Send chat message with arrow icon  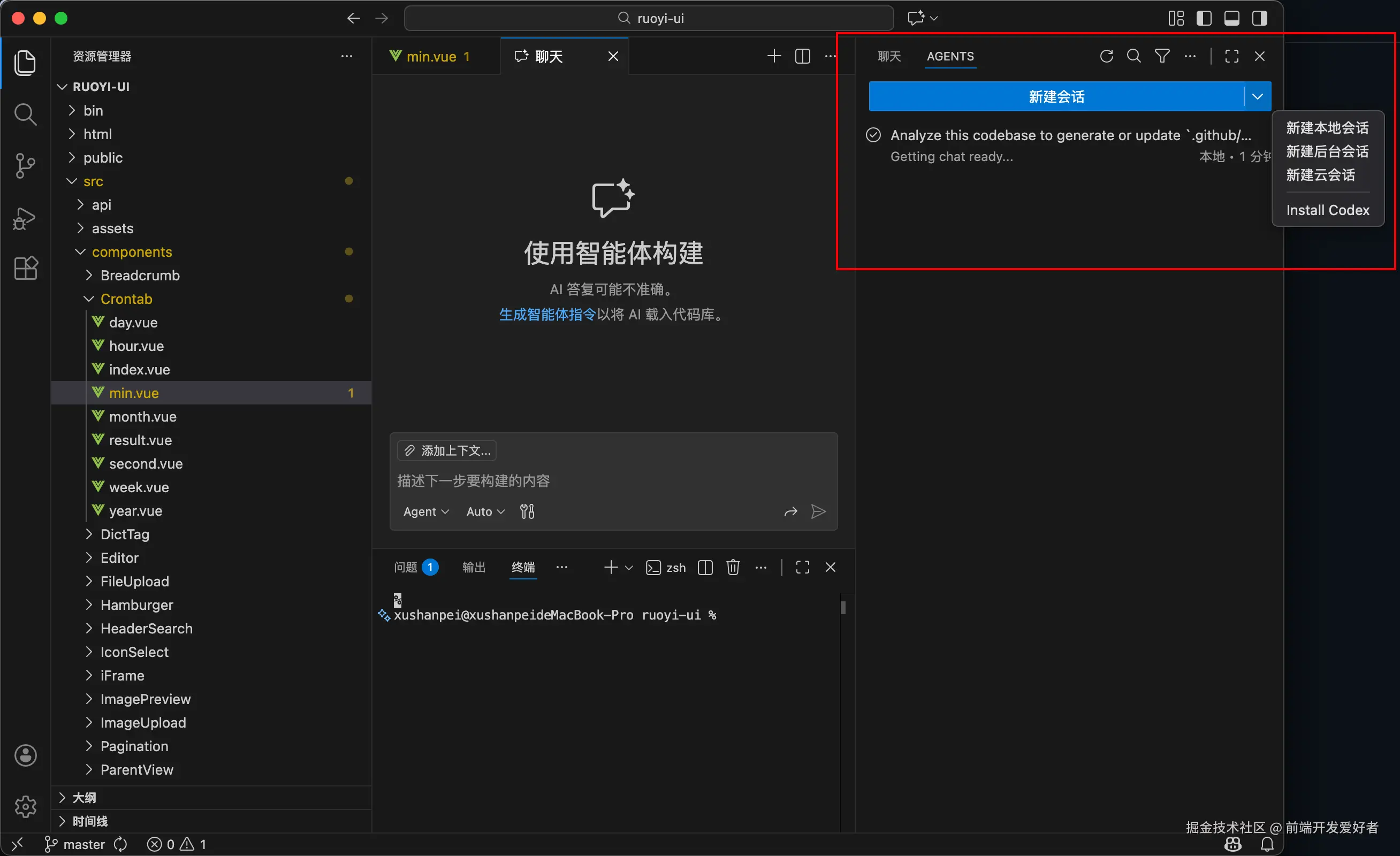point(818,512)
